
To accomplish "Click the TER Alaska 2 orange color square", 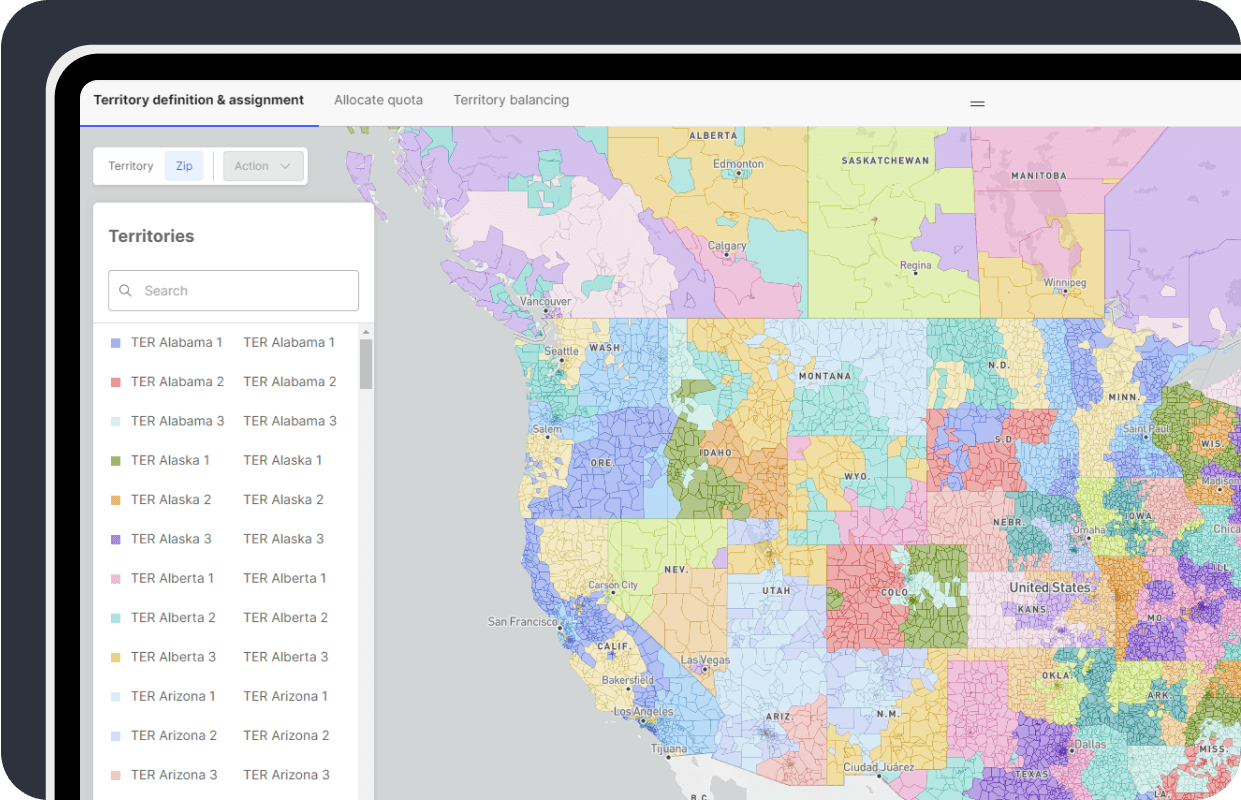I will pyautogui.click(x=113, y=499).
